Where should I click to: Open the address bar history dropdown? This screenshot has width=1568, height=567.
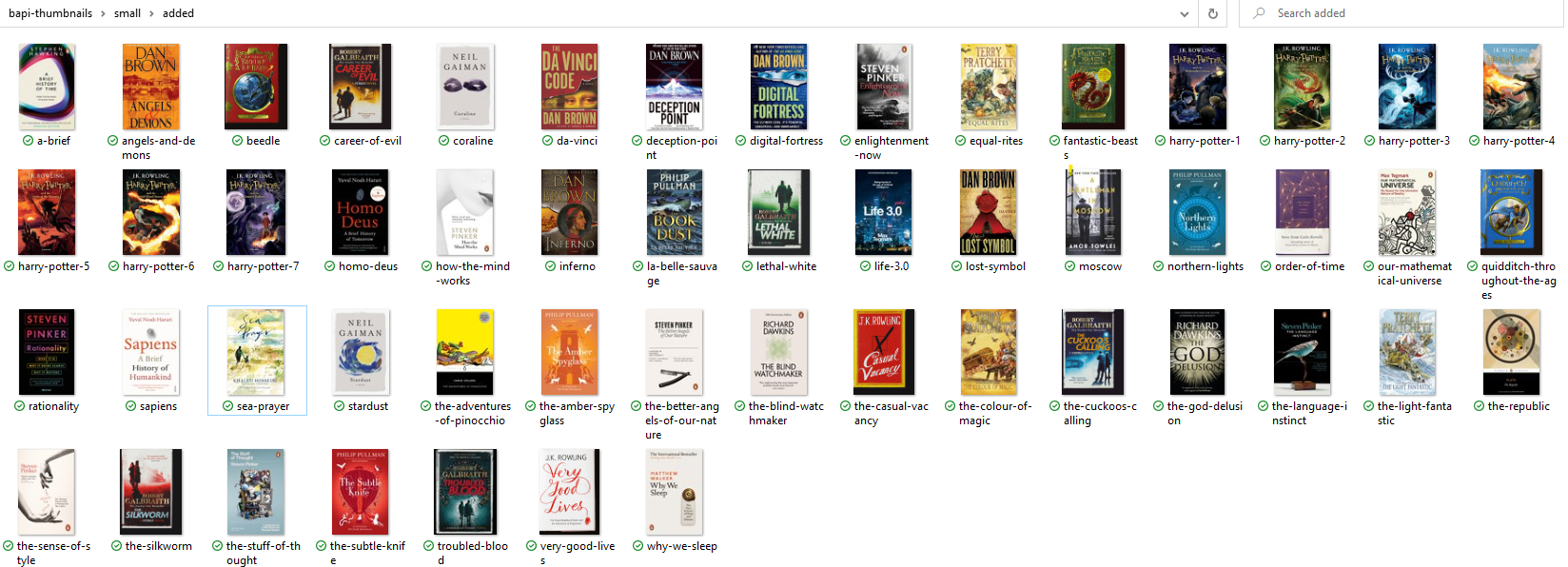pyautogui.click(x=1184, y=13)
